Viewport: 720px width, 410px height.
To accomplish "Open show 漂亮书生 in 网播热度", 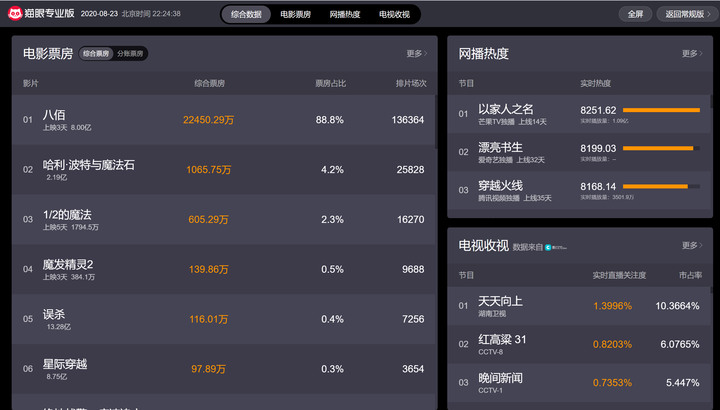I will click(579, 152).
